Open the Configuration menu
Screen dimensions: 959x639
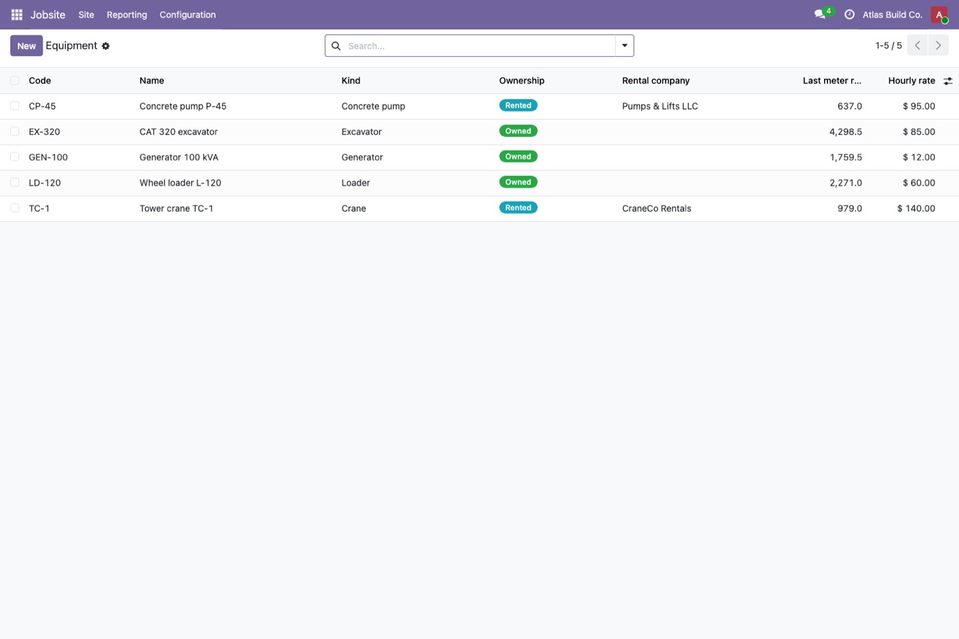(x=188, y=15)
